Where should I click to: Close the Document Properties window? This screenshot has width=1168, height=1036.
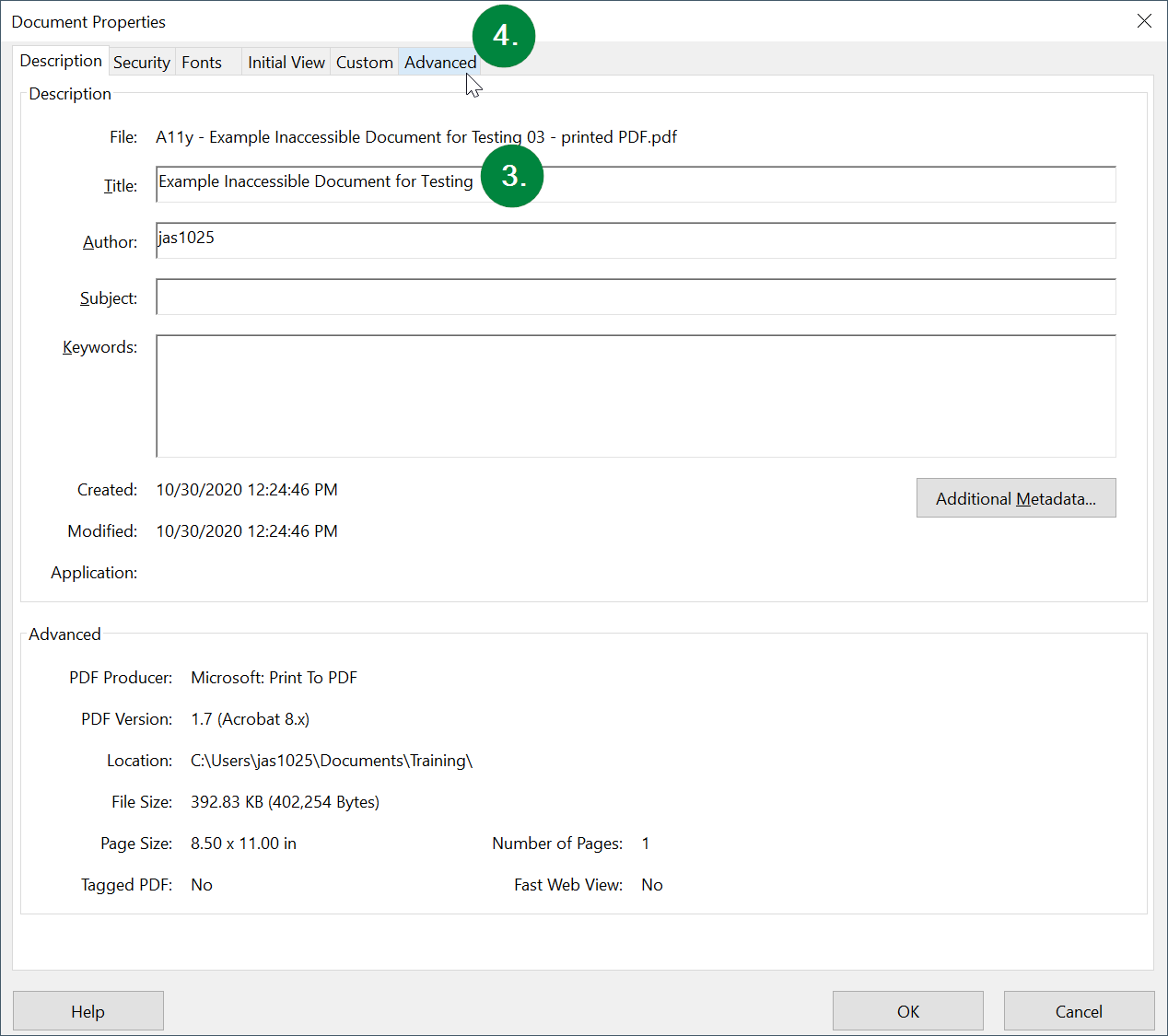[x=1144, y=21]
